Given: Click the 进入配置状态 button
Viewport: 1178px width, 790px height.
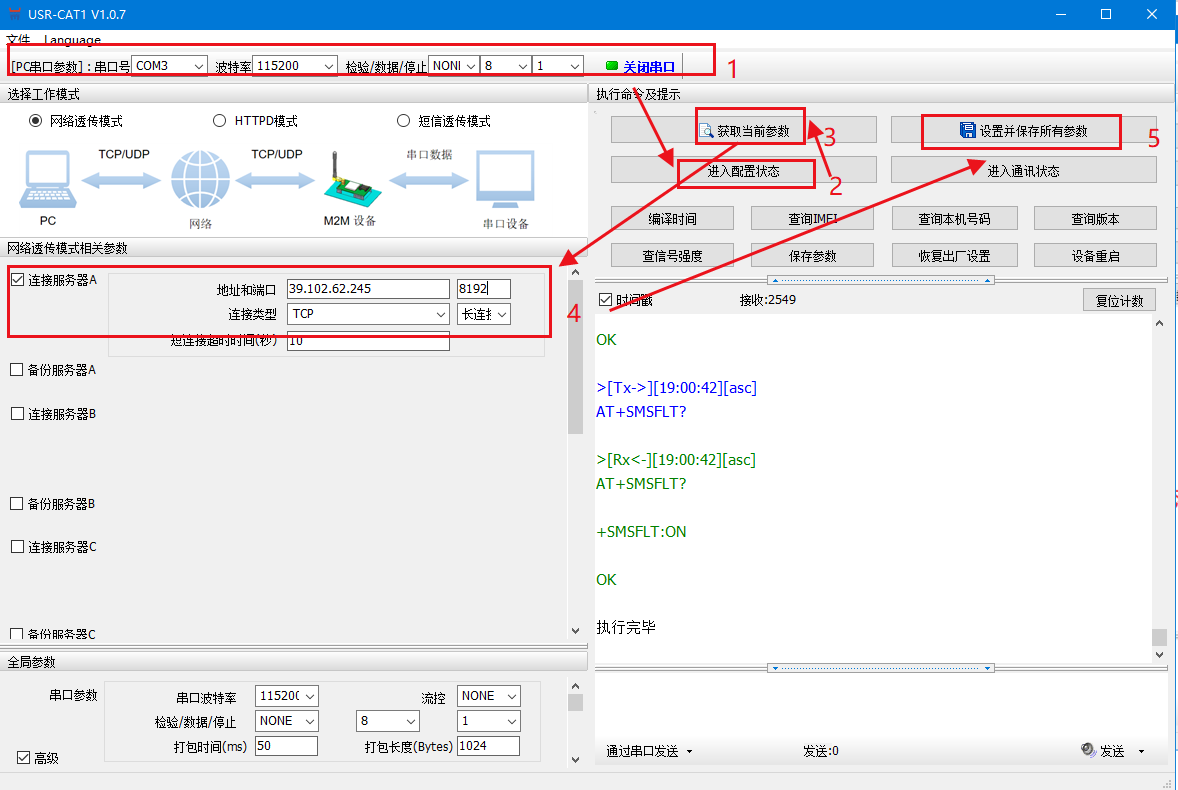Looking at the screenshot, I should (x=743, y=171).
